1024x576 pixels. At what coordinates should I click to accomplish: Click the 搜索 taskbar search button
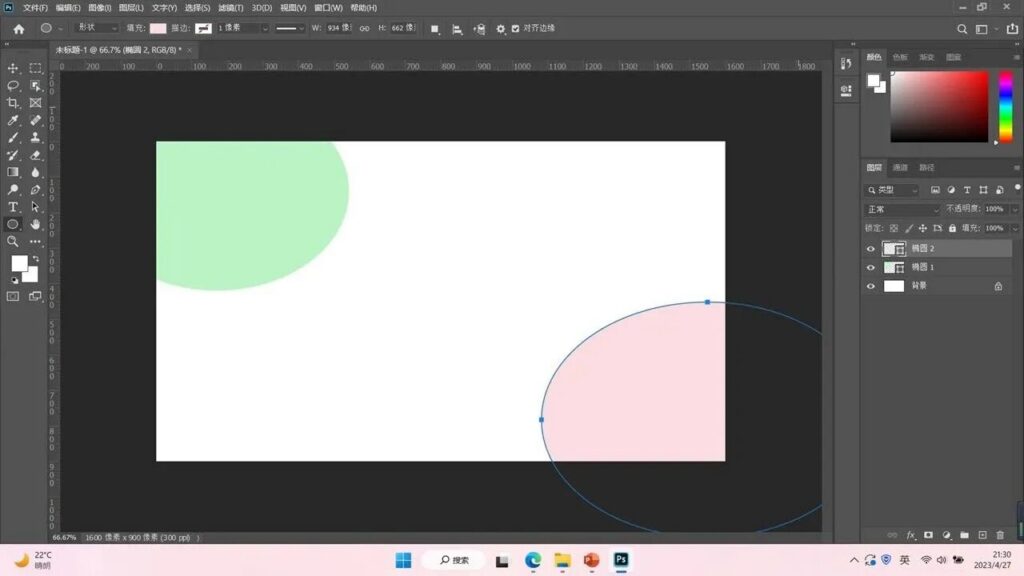coord(455,560)
